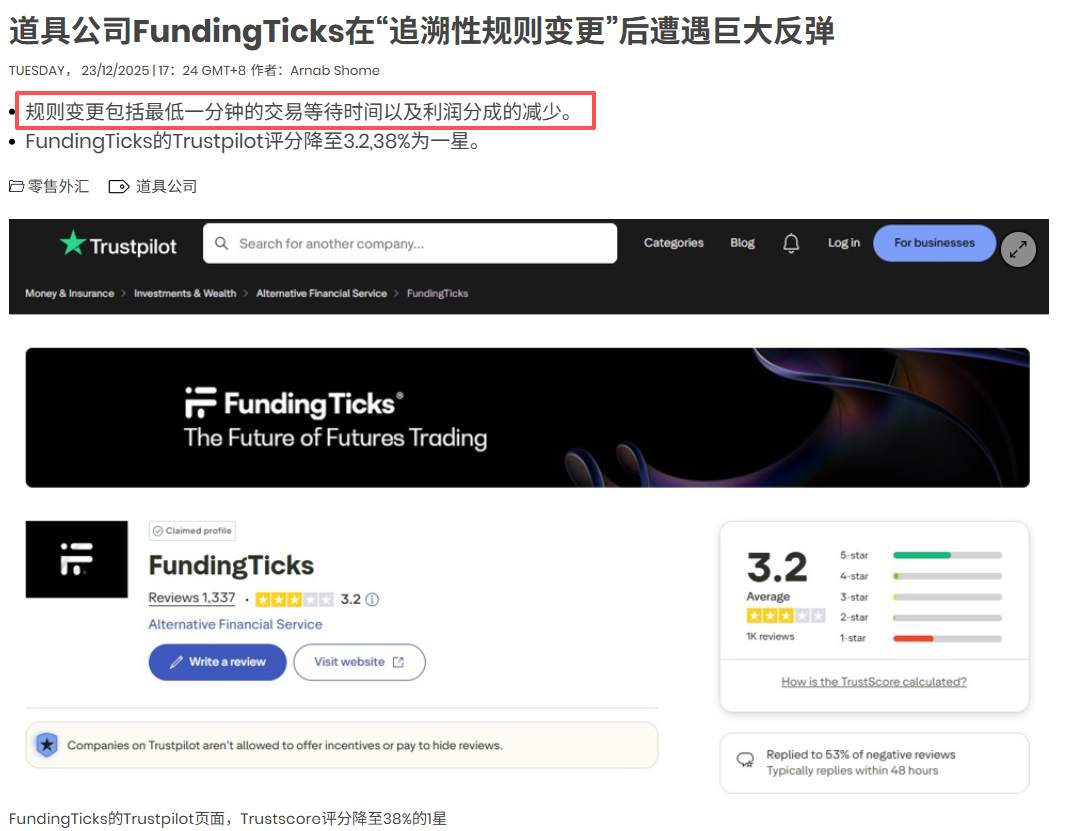Click How is the TrustScore calculated link
Image resolution: width=1087 pixels, height=831 pixels.
pos(872,681)
